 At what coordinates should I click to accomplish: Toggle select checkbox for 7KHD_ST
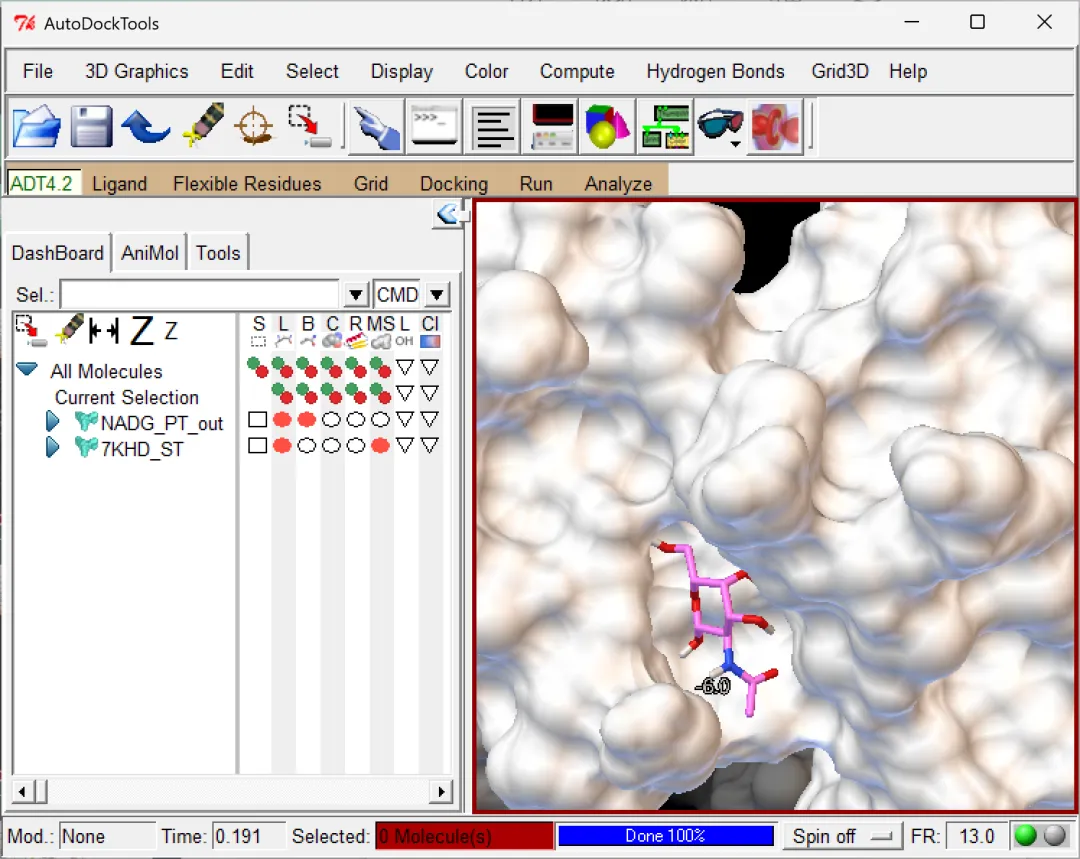click(258, 446)
